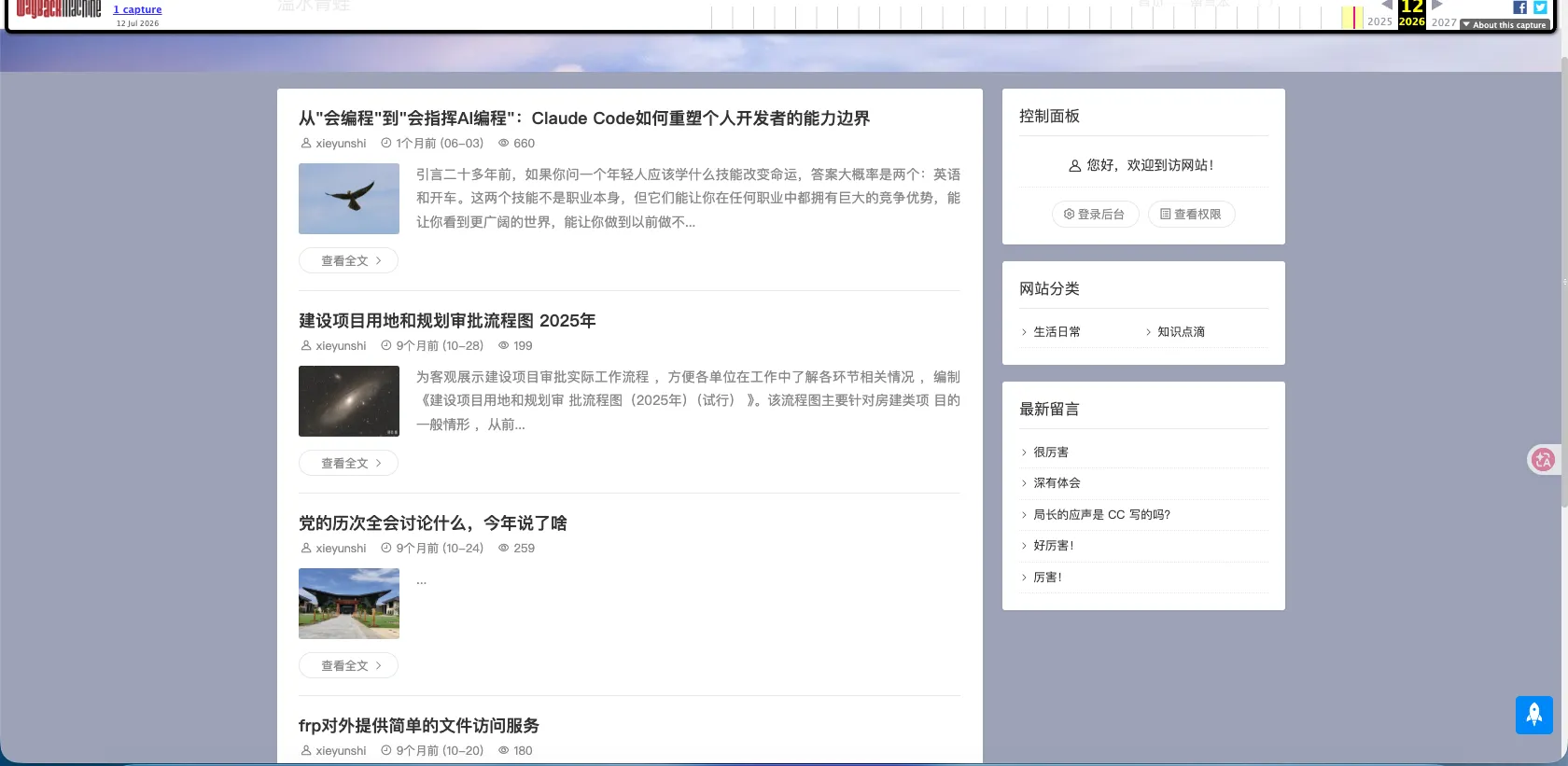
Task: Click 查看全文 under the 党的历次全会 article
Action: point(348,665)
